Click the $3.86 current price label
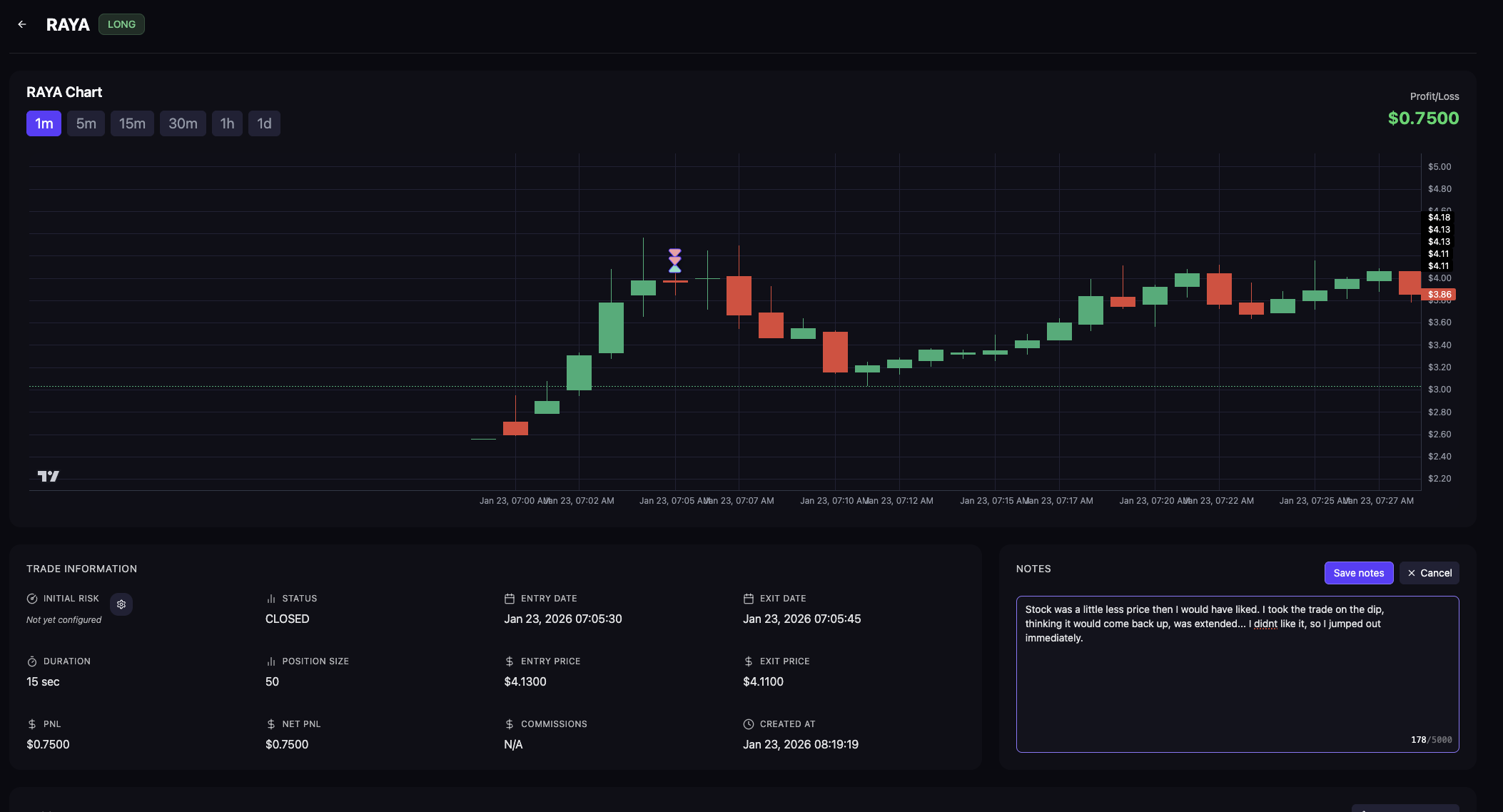 pos(1439,295)
